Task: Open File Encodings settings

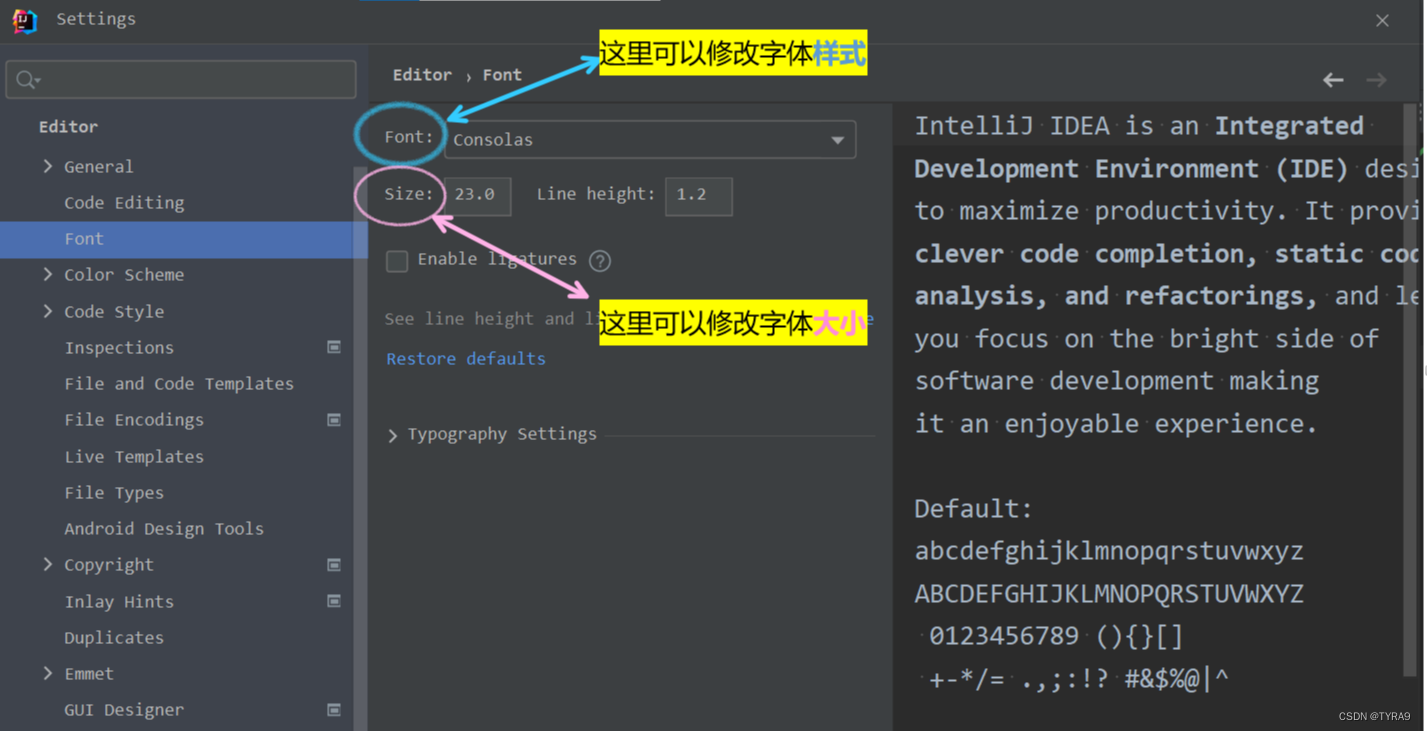Action: (x=134, y=420)
